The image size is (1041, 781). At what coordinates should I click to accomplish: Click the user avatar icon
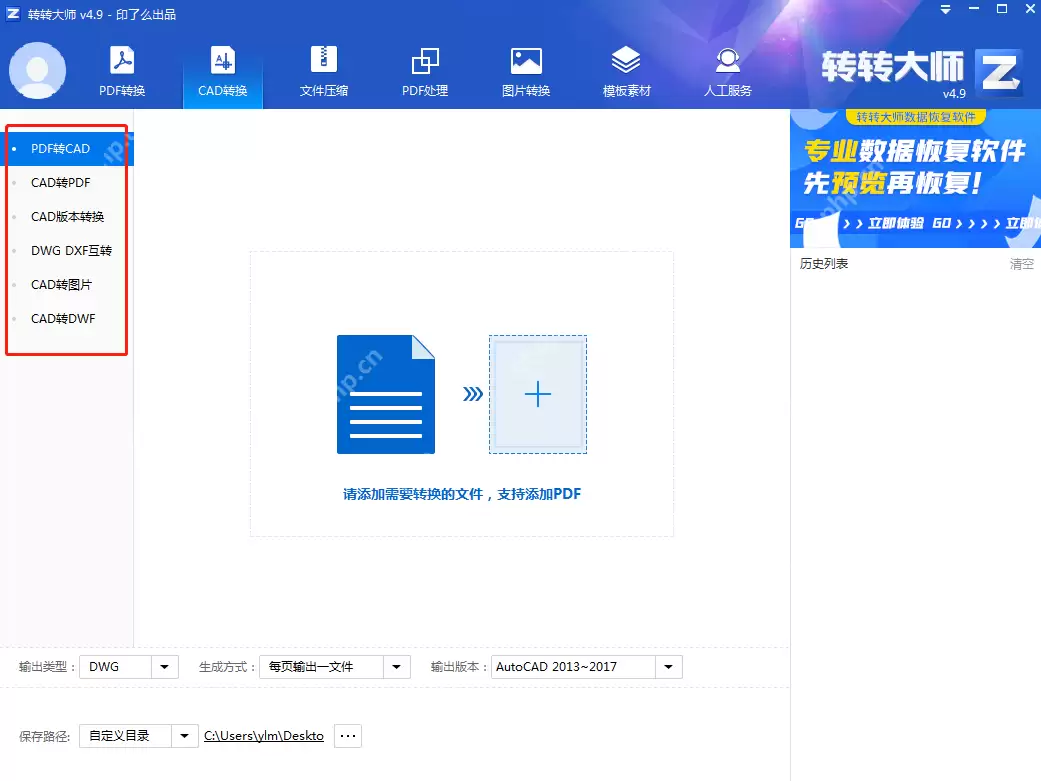click(x=37, y=70)
